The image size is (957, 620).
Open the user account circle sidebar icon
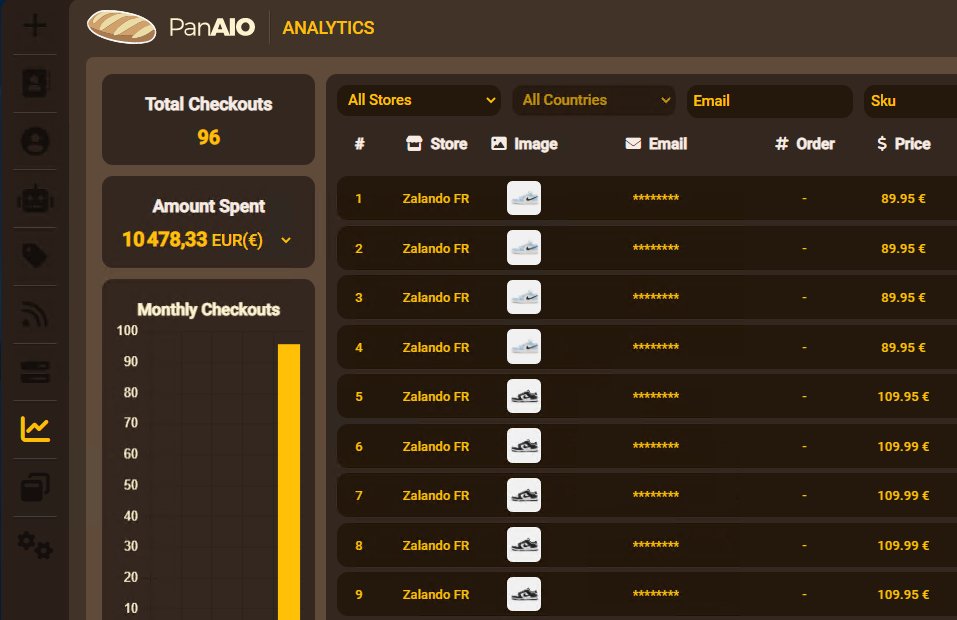click(x=35, y=141)
